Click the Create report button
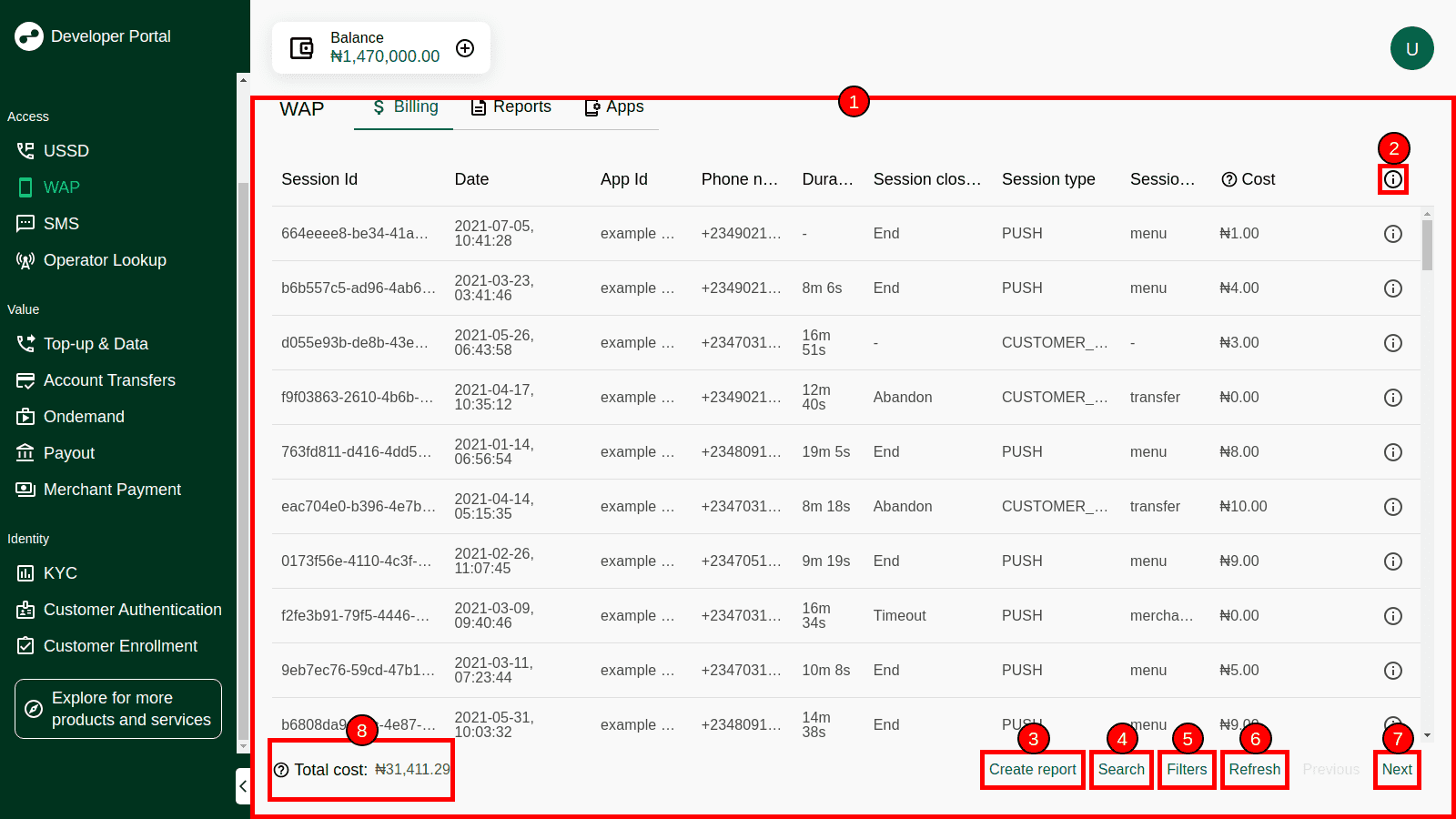The height and width of the screenshot is (819, 1456). [1032, 770]
